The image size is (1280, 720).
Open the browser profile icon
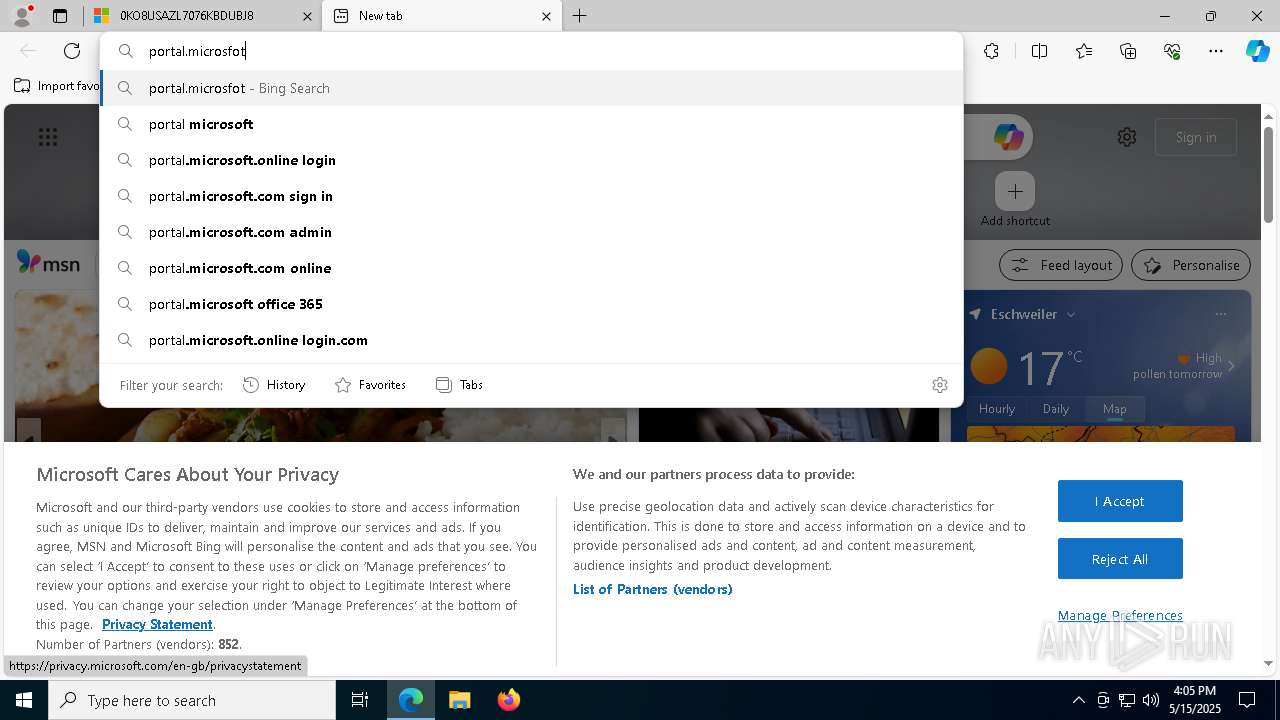(22, 16)
